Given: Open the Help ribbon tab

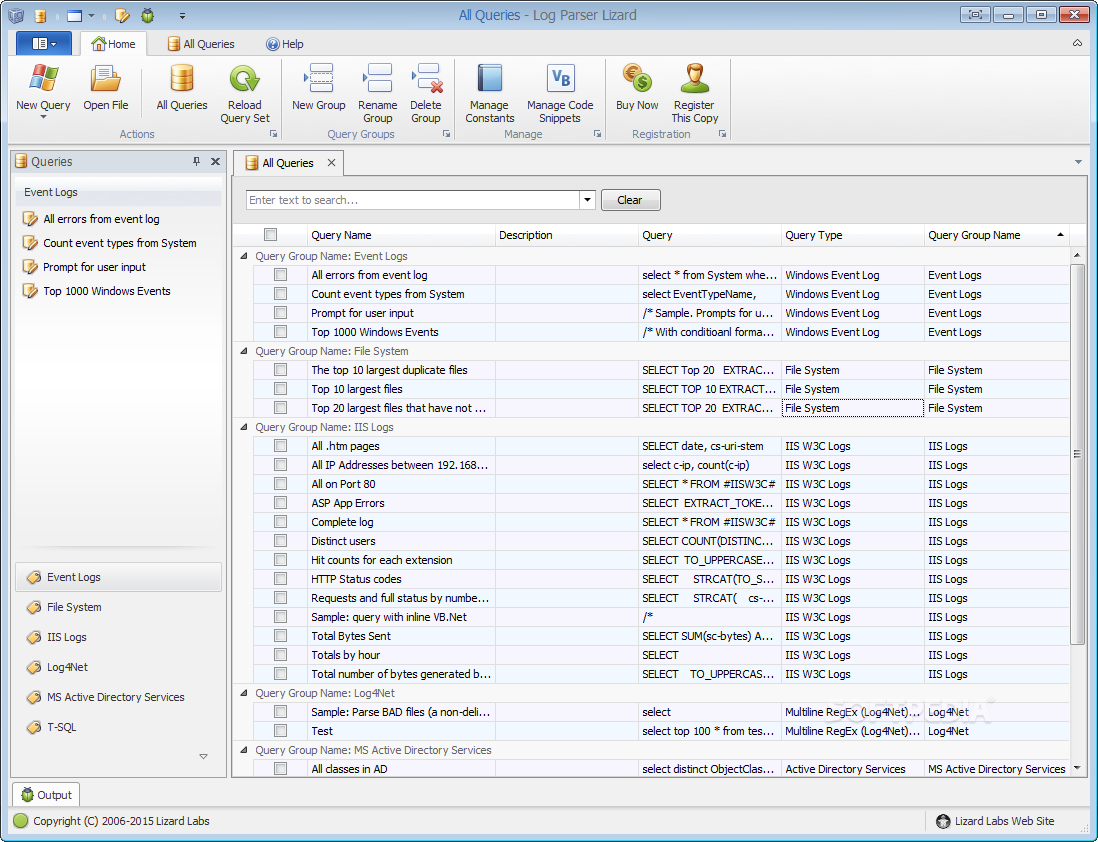Looking at the screenshot, I should coord(284,43).
